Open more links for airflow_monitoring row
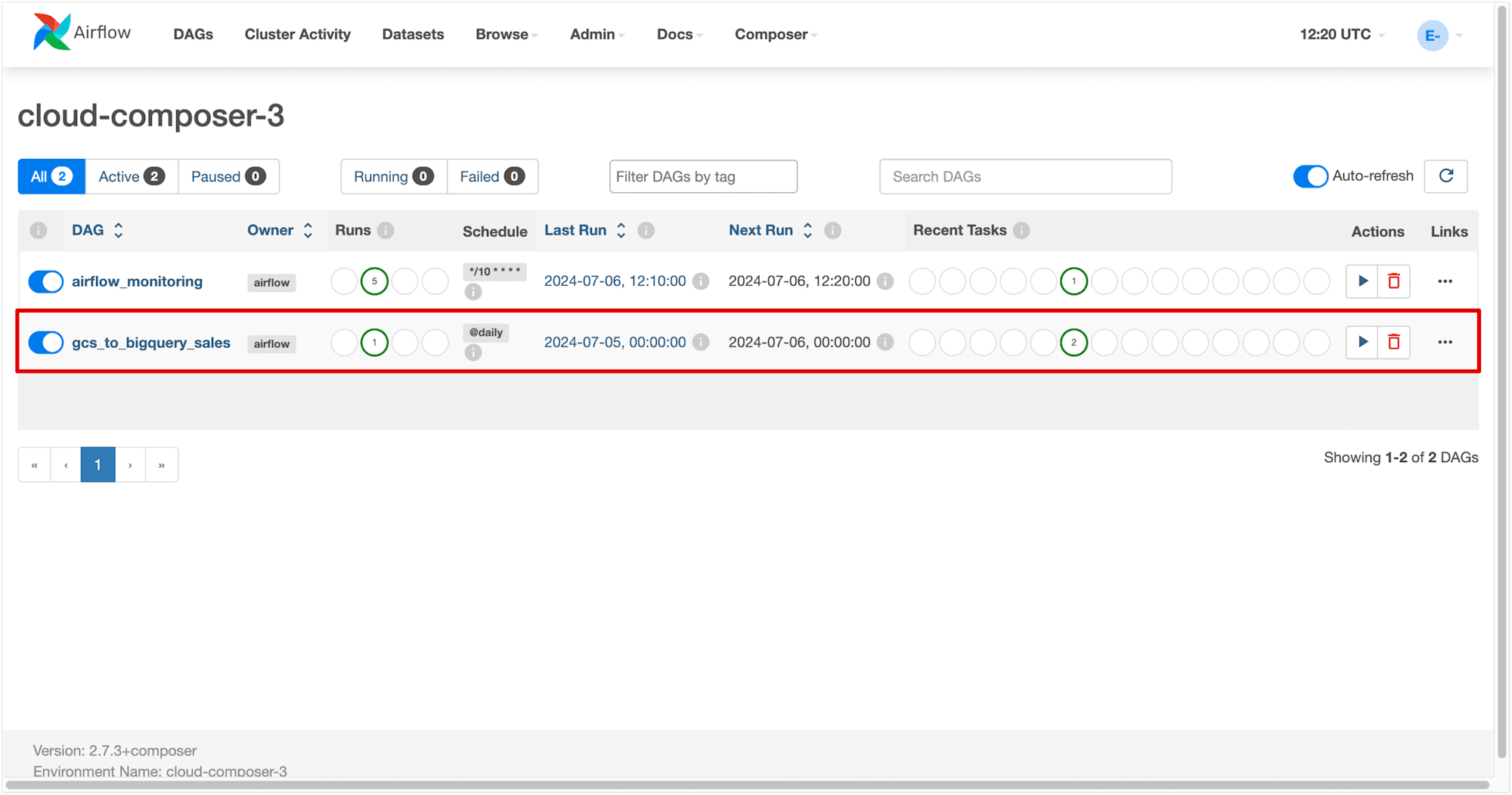1512x795 pixels. click(x=1445, y=281)
